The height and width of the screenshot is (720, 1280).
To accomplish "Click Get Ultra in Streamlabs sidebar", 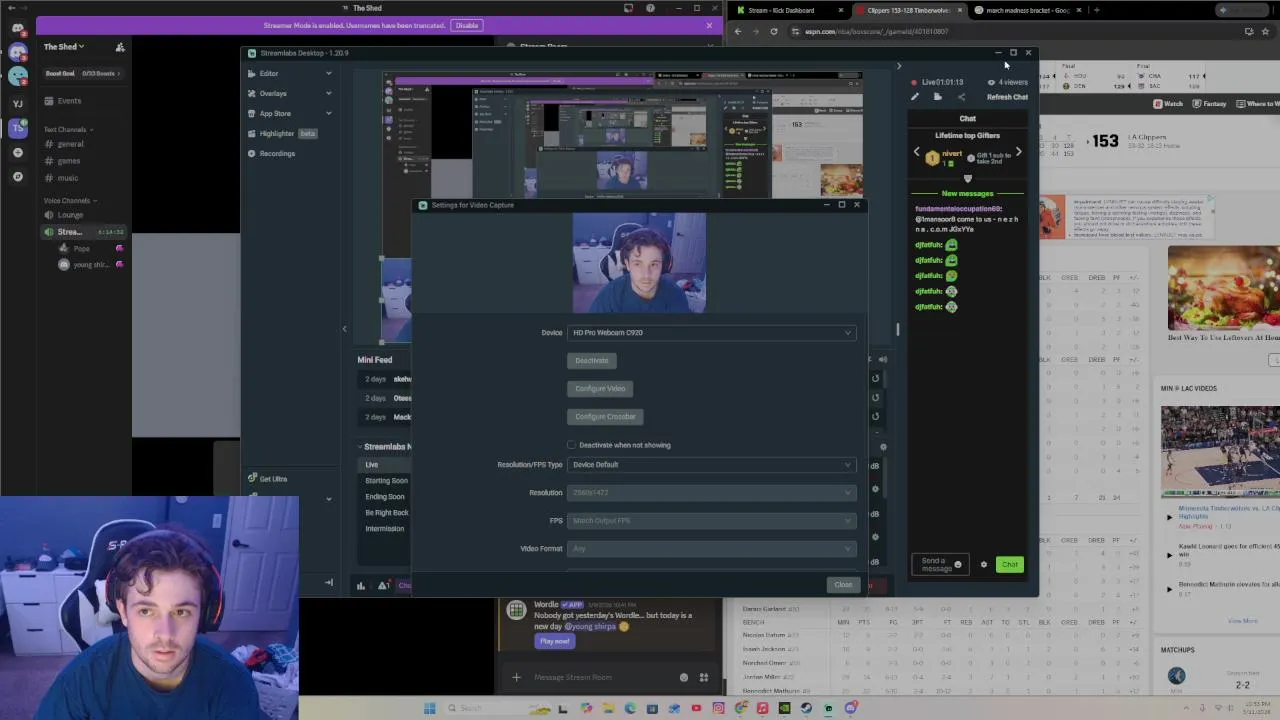I will [x=267, y=479].
